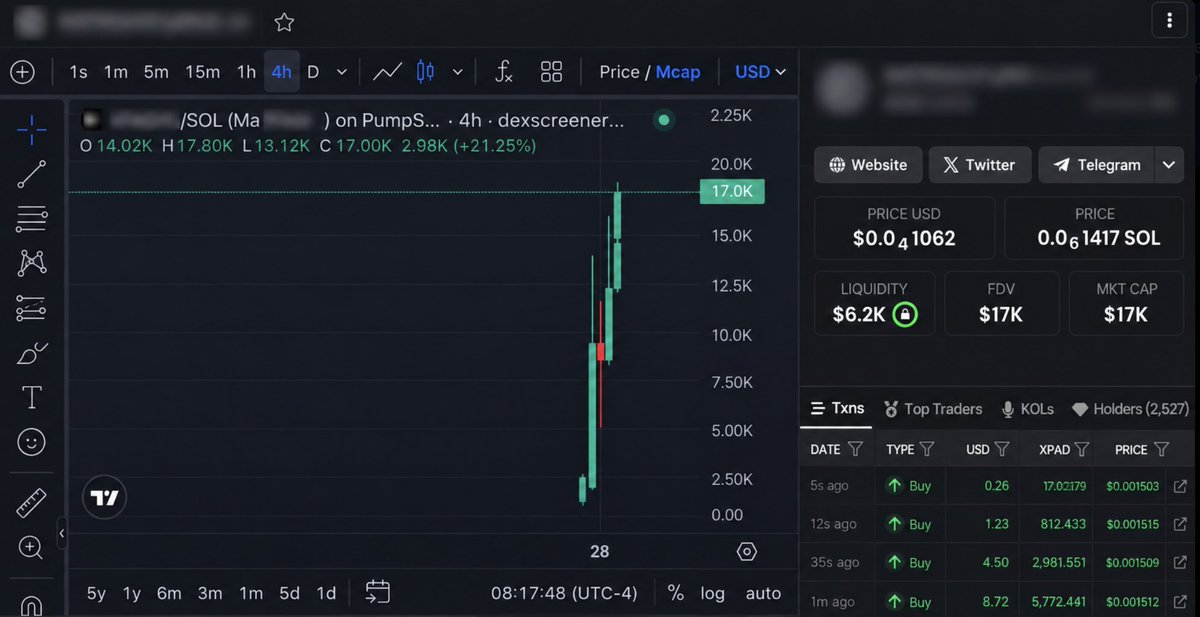
Task: Toggle the auto scale
Action: coord(763,593)
